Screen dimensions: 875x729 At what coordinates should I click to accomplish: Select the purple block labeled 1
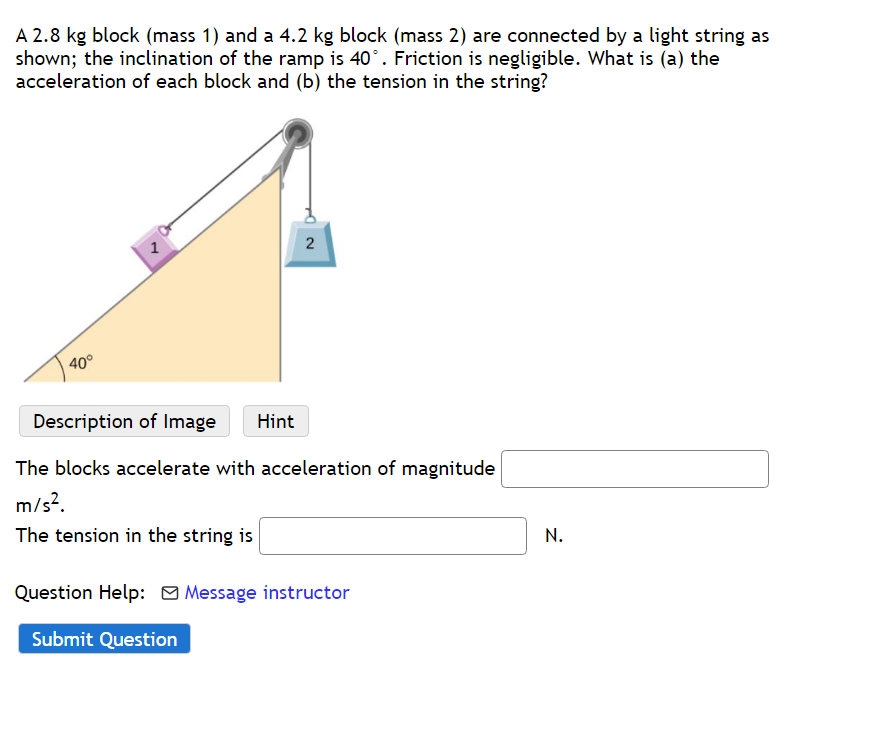coord(154,246)
